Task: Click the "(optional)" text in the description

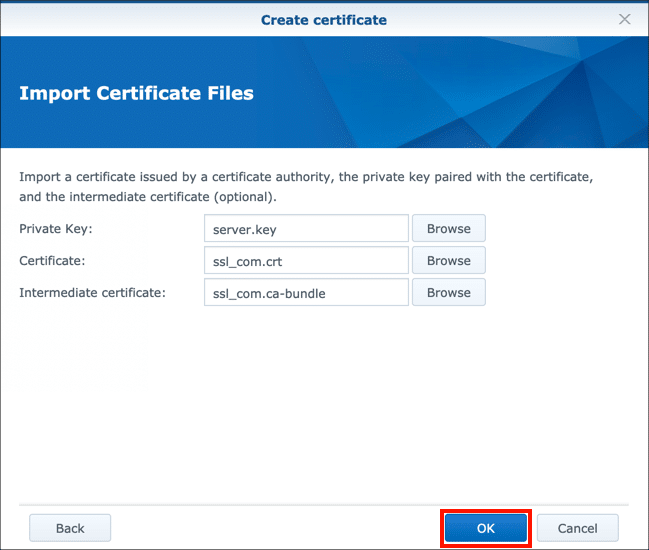Action: coord(242,196)
